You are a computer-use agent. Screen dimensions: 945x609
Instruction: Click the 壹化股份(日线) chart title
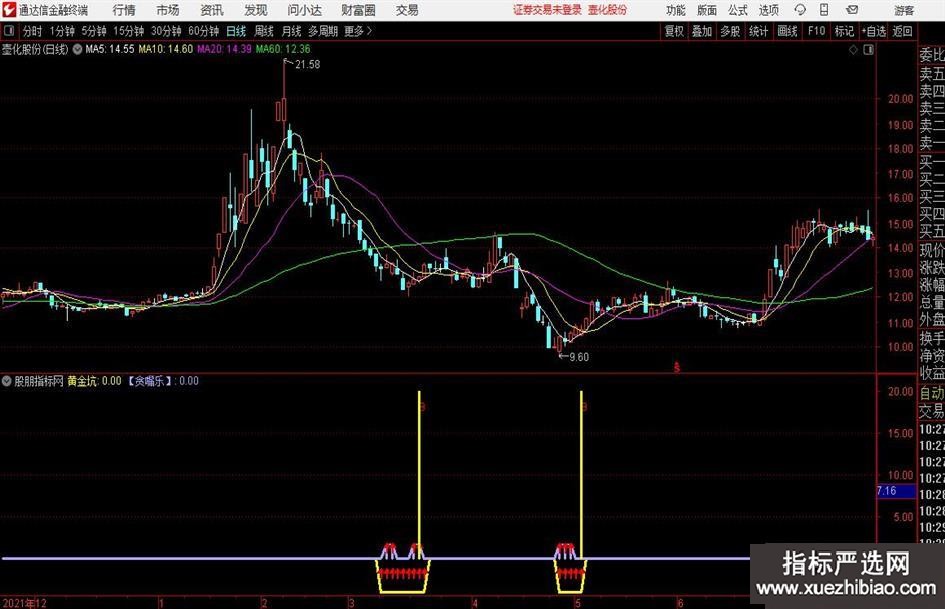[35, 49]
